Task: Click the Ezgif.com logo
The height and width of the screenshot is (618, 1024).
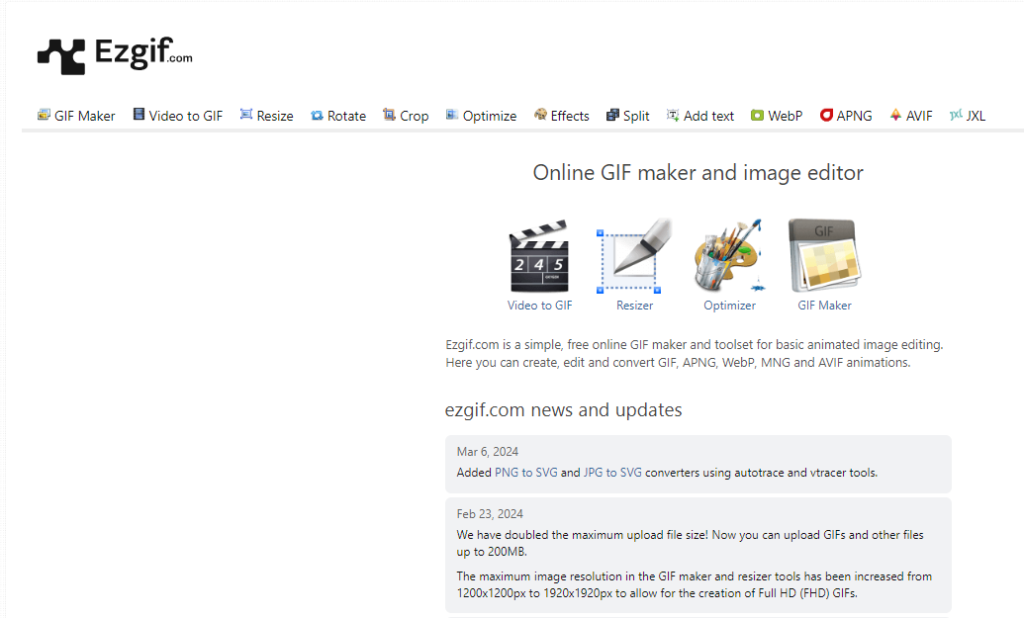Action: coord(114,55)
